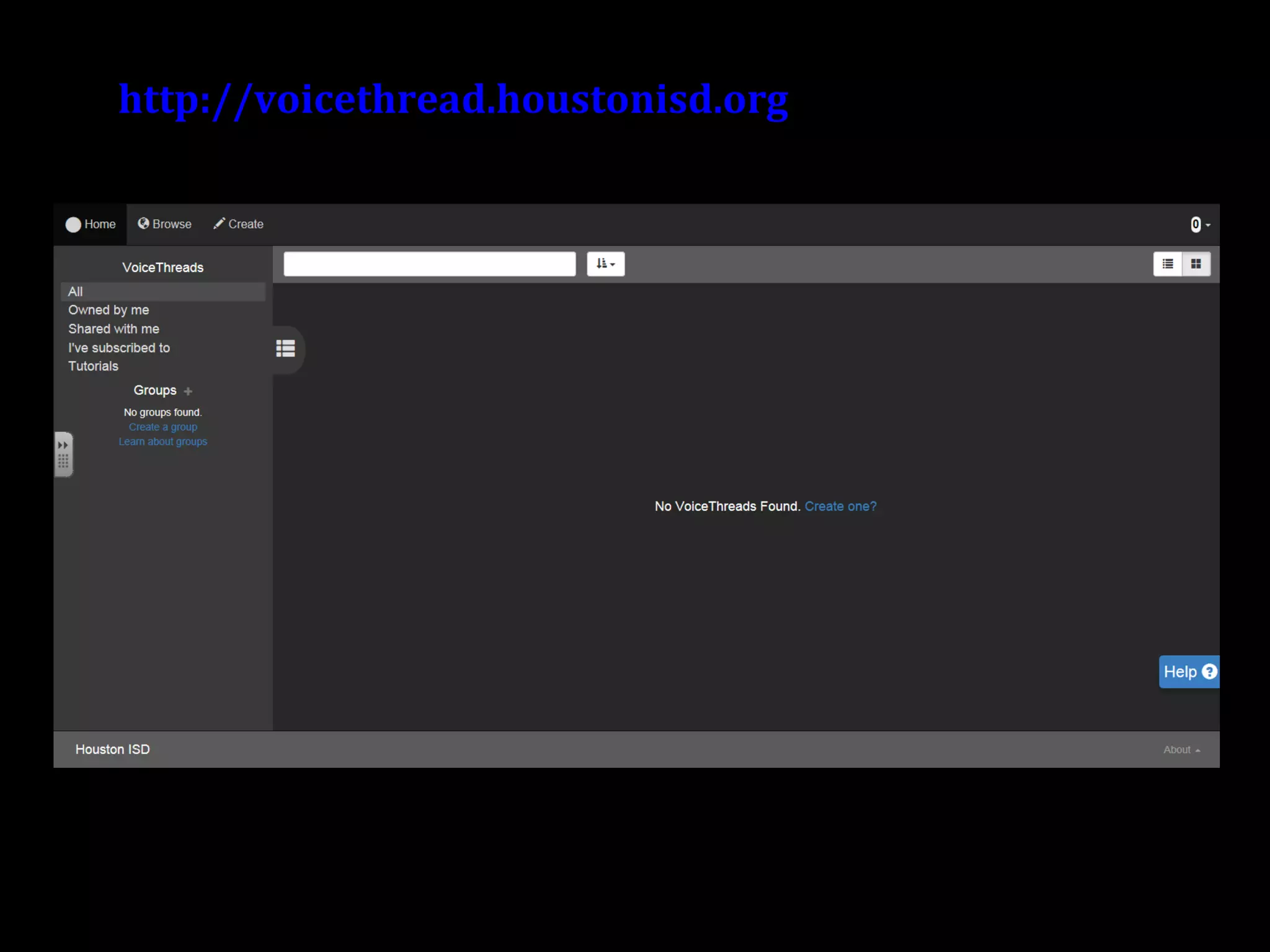Screen dimensions: 1270x952
Task: Open the voicethread.houstonisd.org URL link
Action: (453, 100)
